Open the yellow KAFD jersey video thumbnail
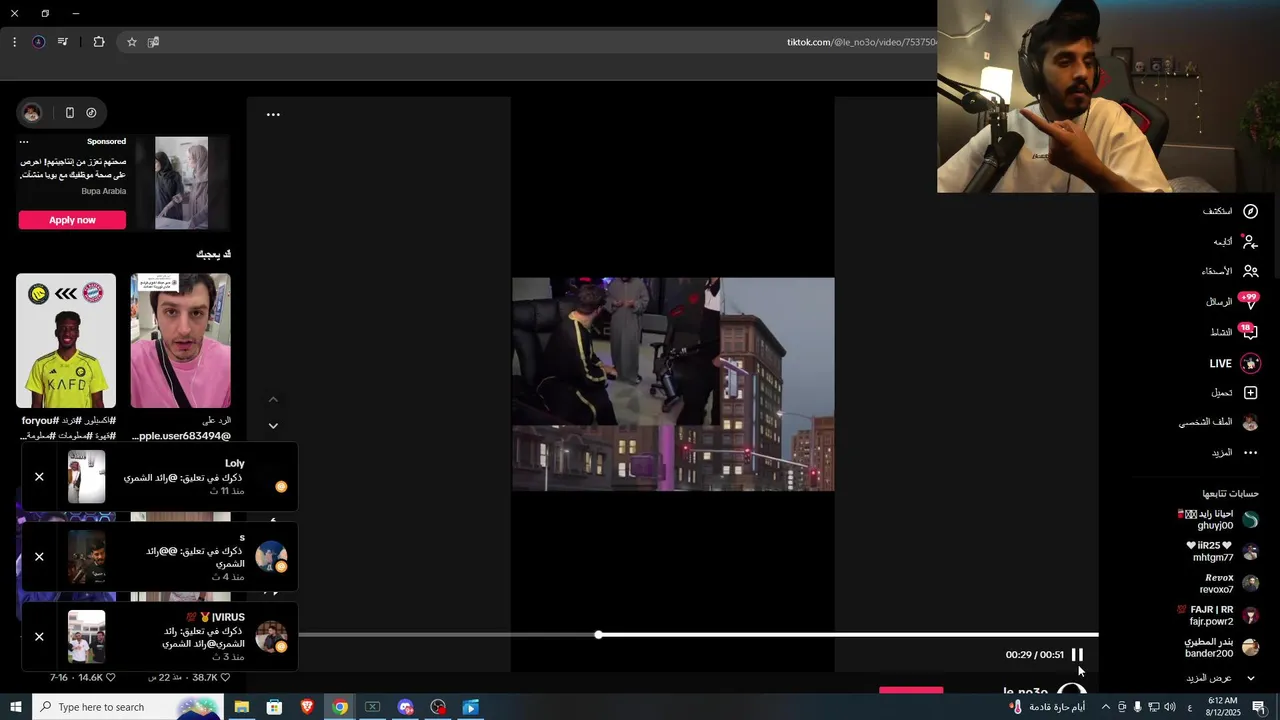The image size is (1280, 720). [66, 341]
